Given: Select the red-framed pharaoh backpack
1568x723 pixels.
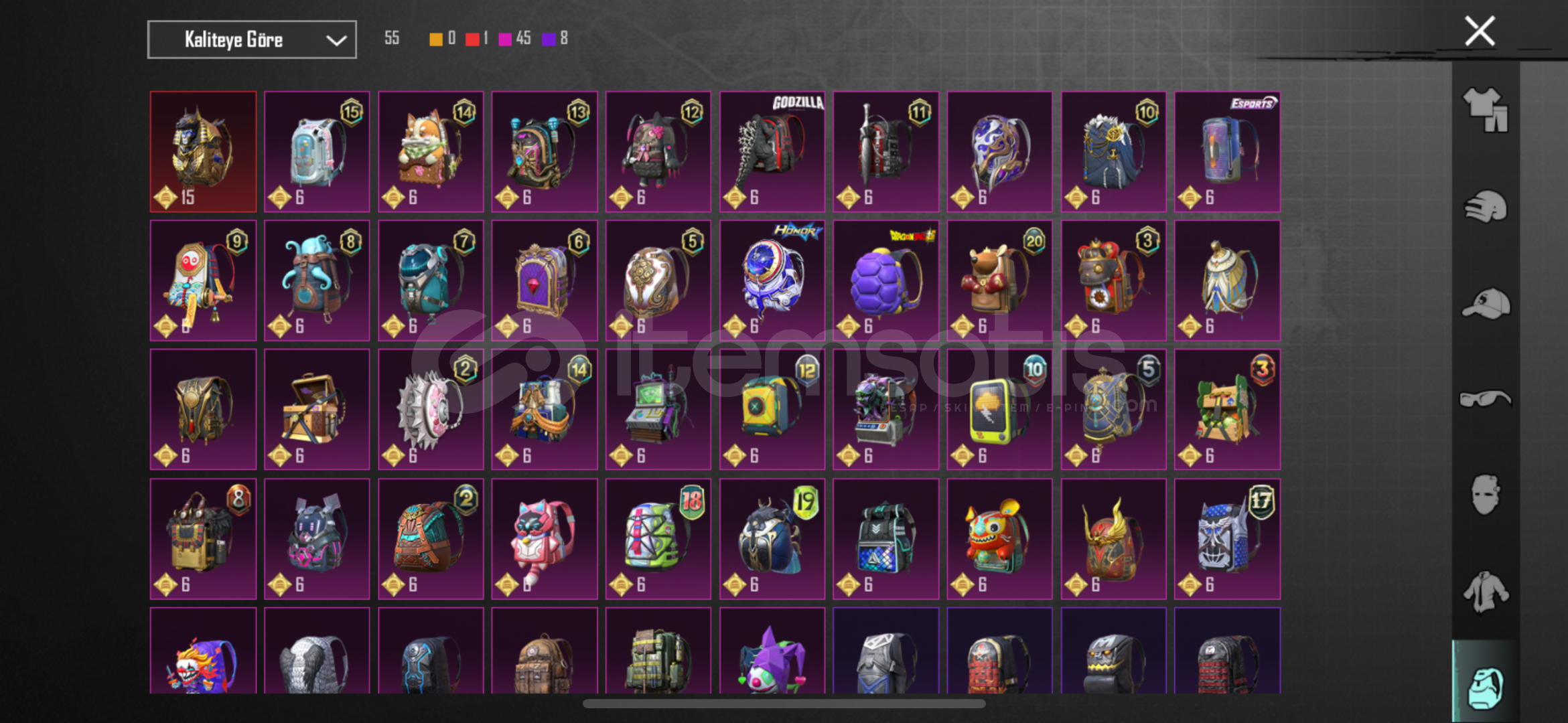Looking at the screenshot, I should click(203, 152).
